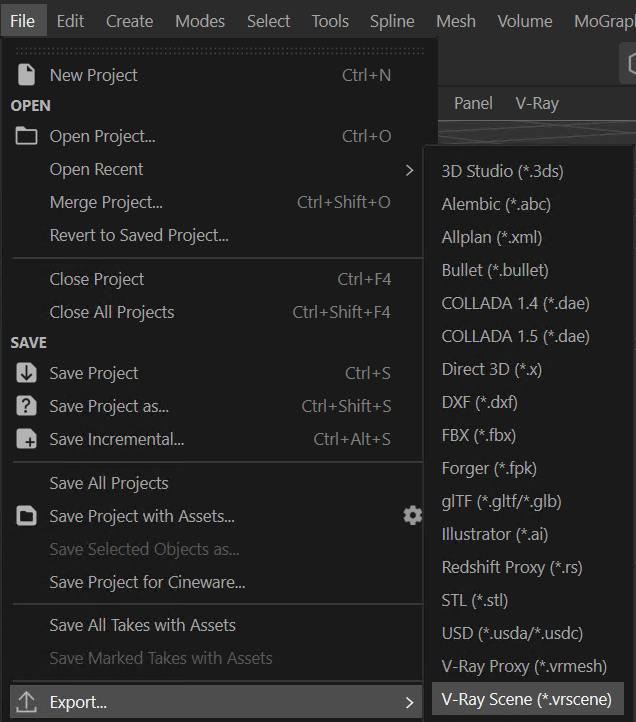The image size is (636, 722).
Task: Select USD (*.usda/*.usdc) export format
Action: (x=512, y=633)
